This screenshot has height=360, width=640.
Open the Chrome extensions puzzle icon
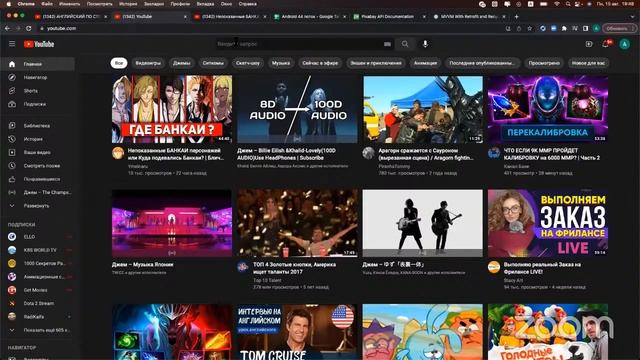(x=564, y=29)
